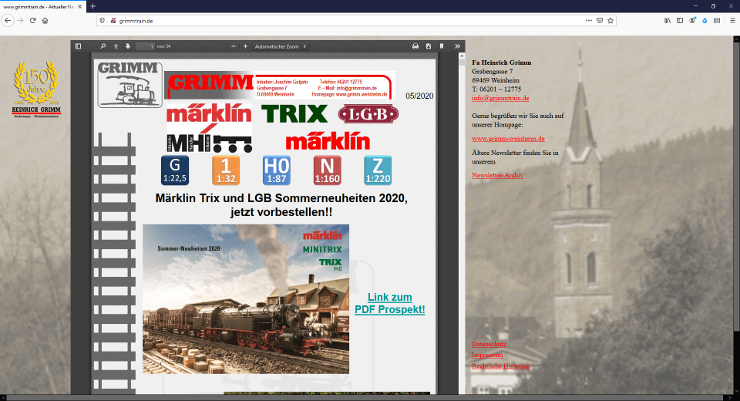This screenshot has width=740, height=401.
Task: Reload the page in browser toolbar
Action: pyautogui.click(x=32, y=20)
